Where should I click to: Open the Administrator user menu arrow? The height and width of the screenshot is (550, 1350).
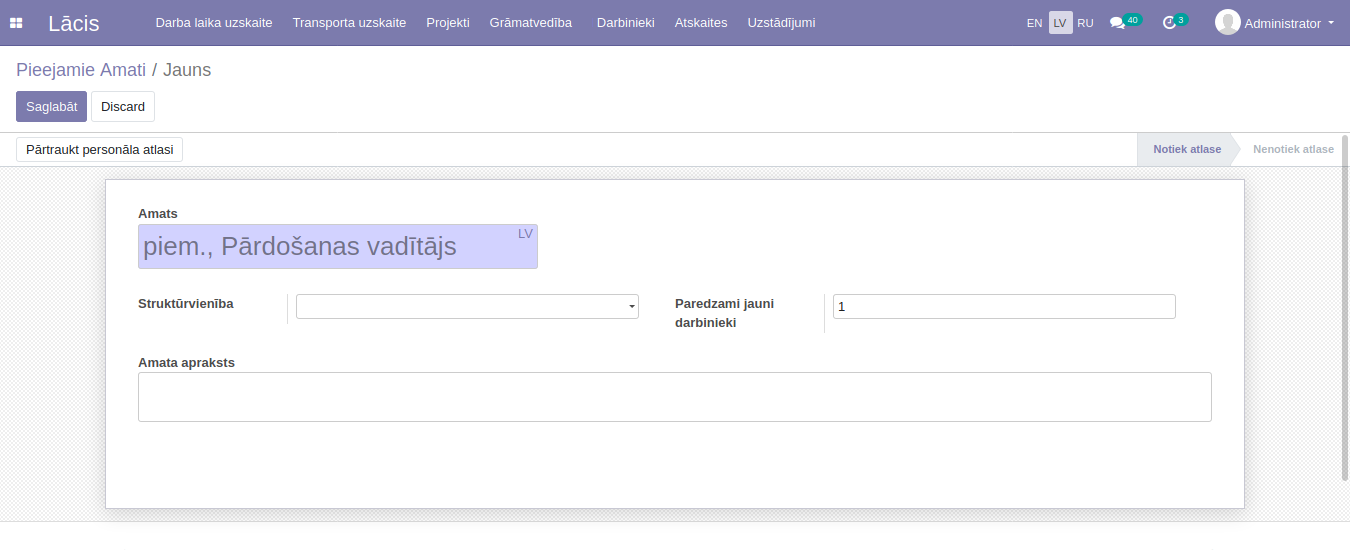click(x=1331, y=23)
